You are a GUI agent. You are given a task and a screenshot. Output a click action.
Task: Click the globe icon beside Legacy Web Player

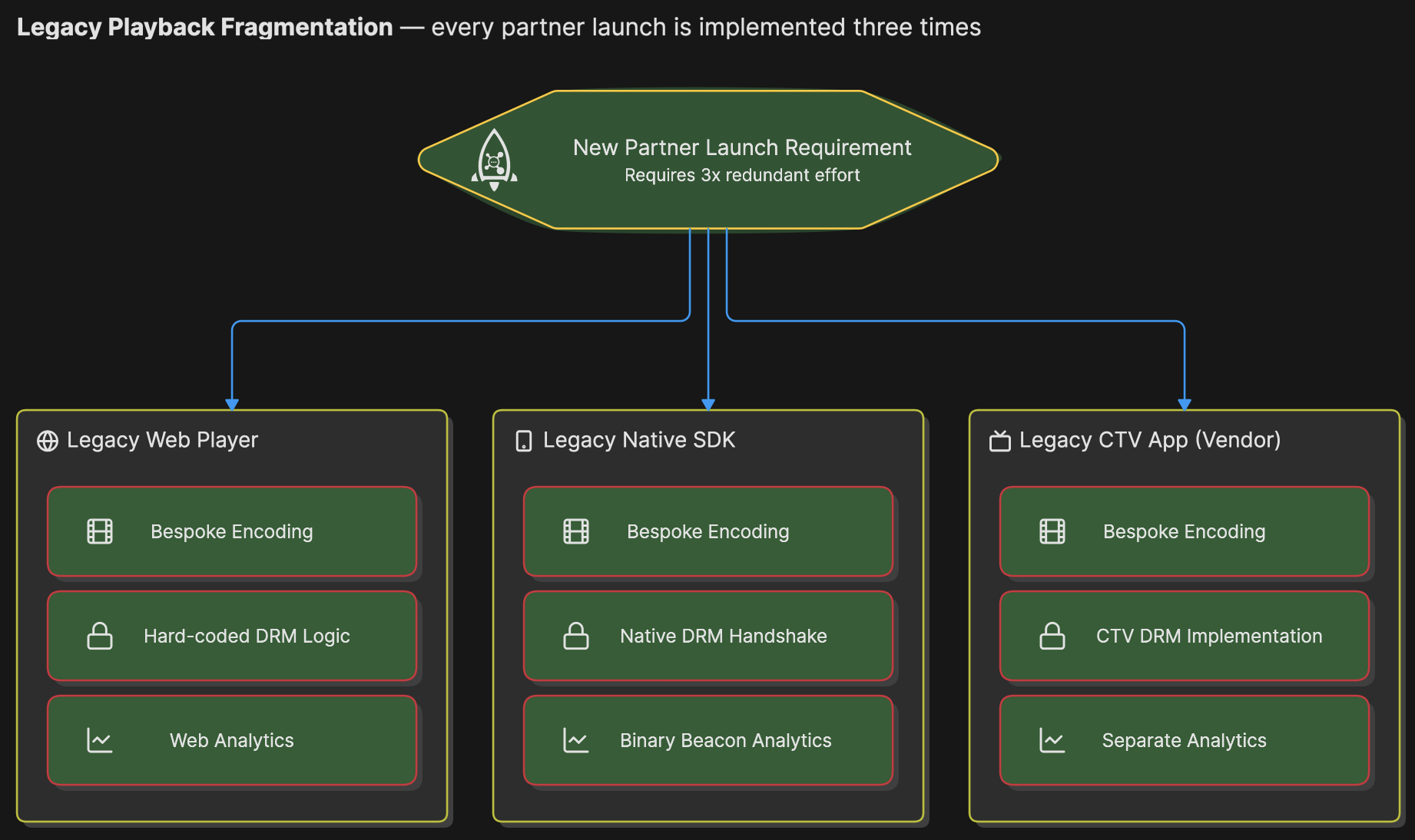[48, 441]
